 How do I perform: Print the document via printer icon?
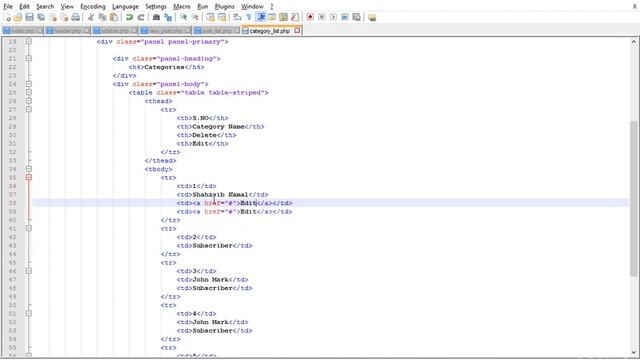[x=76, y=17]
